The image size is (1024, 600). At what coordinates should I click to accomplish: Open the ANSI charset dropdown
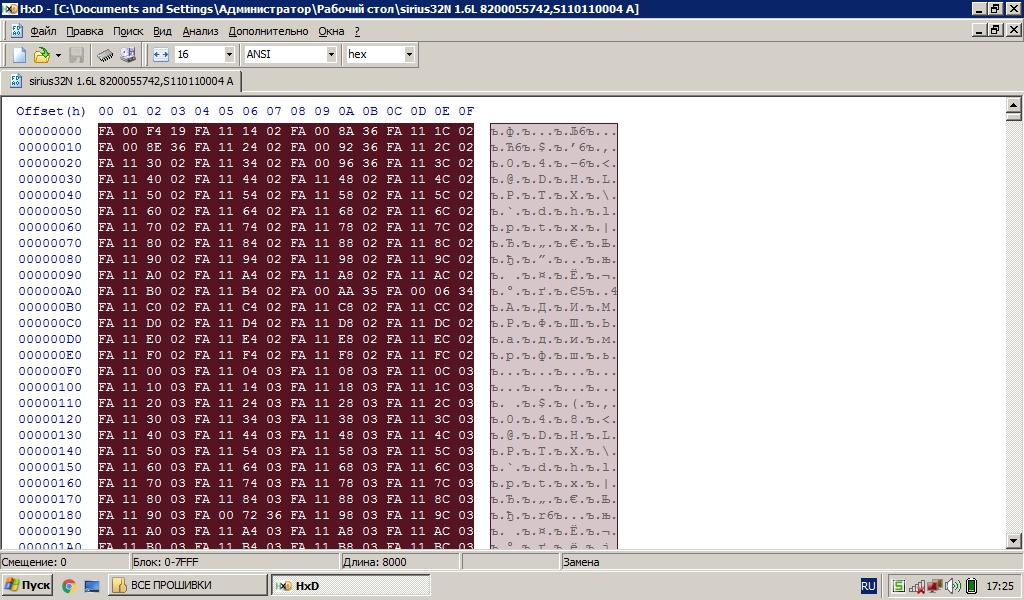tap(331, 54)
